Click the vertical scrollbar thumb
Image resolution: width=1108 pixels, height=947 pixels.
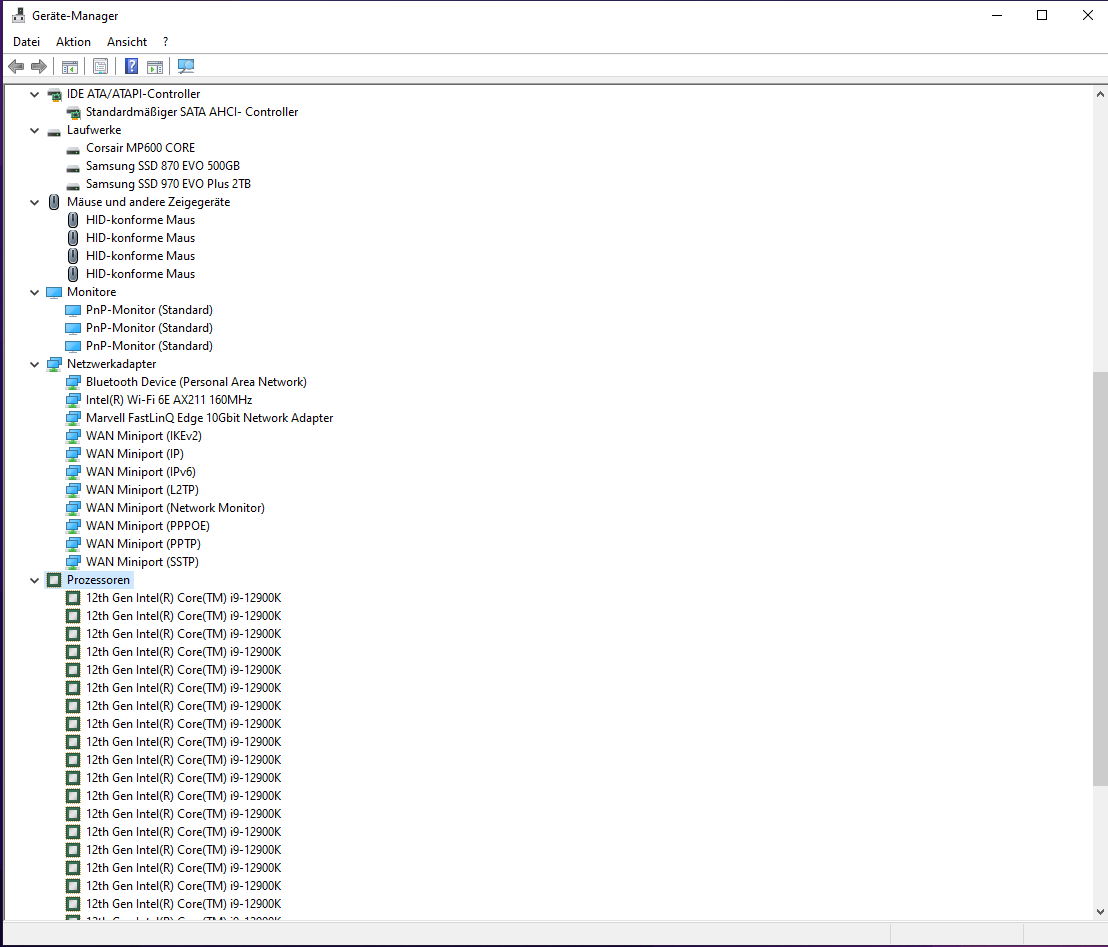coord(1100,578)
